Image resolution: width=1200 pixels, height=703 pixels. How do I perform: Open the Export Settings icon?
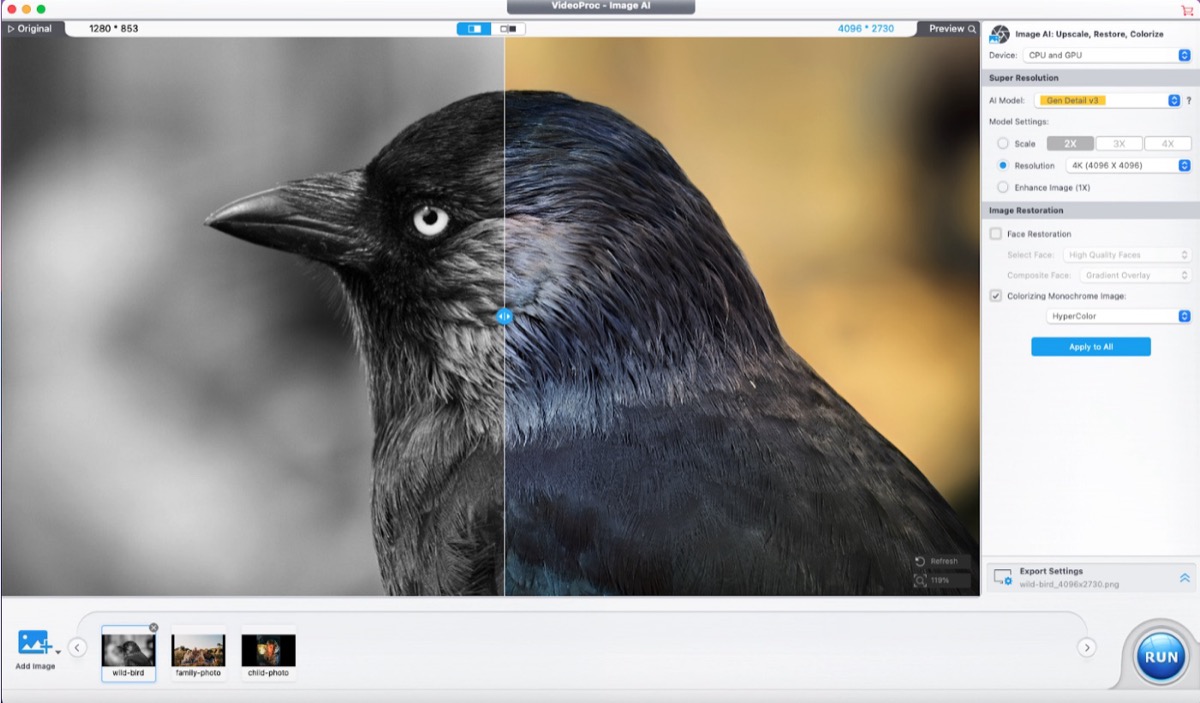pyautogui.click(x=1002, y=577)
